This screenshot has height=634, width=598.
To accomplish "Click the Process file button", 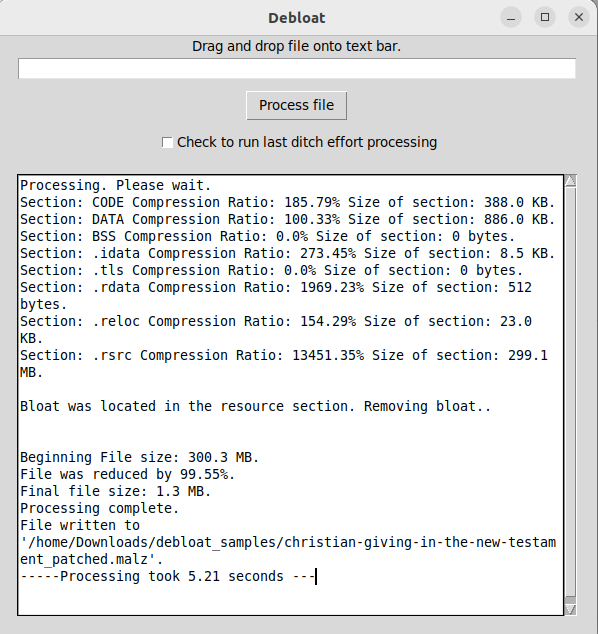I will 296,106.
